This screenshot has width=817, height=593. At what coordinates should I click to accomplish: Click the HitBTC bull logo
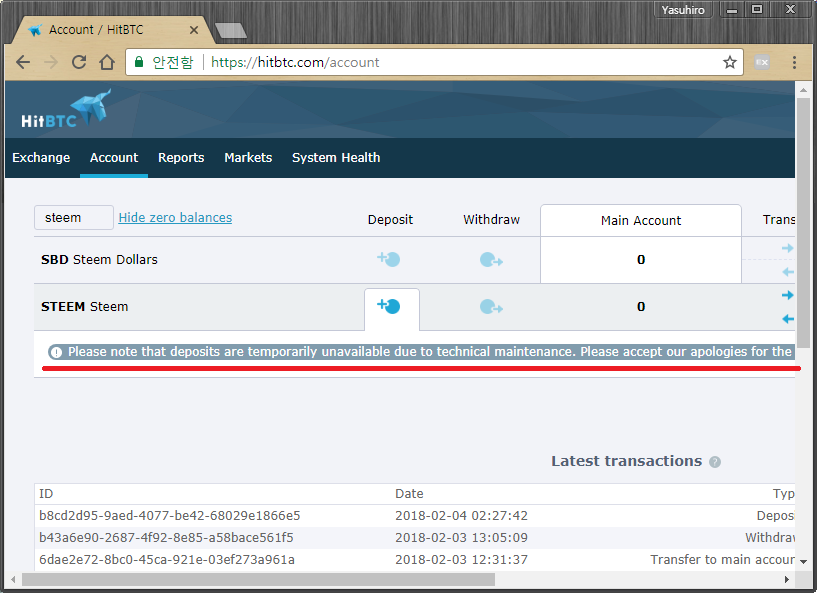66,109
